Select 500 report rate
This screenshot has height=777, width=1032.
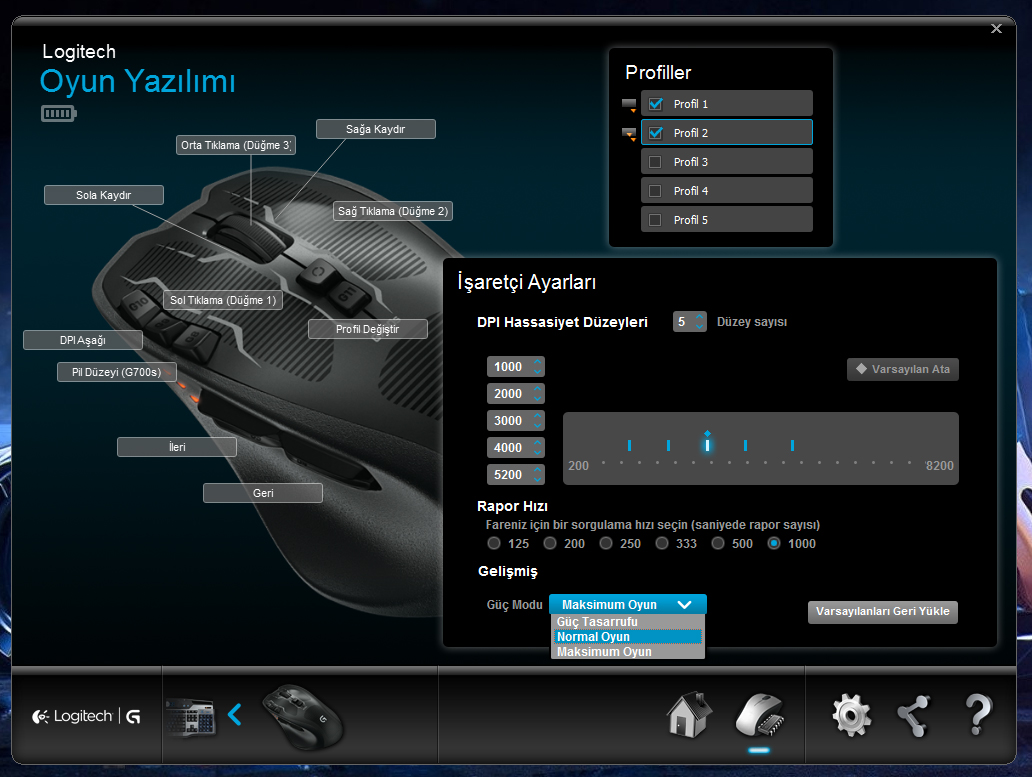tap(718, 543)
